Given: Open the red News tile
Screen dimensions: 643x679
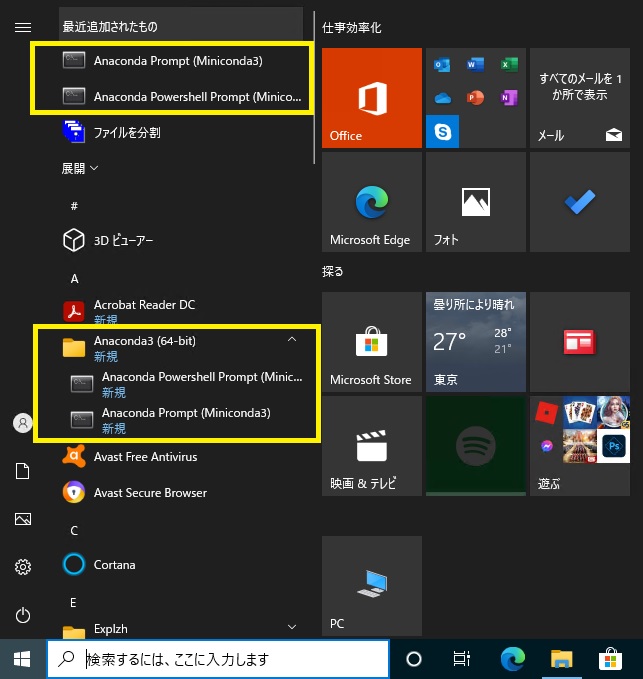Looking at the screenshot, I should (580, 342).
